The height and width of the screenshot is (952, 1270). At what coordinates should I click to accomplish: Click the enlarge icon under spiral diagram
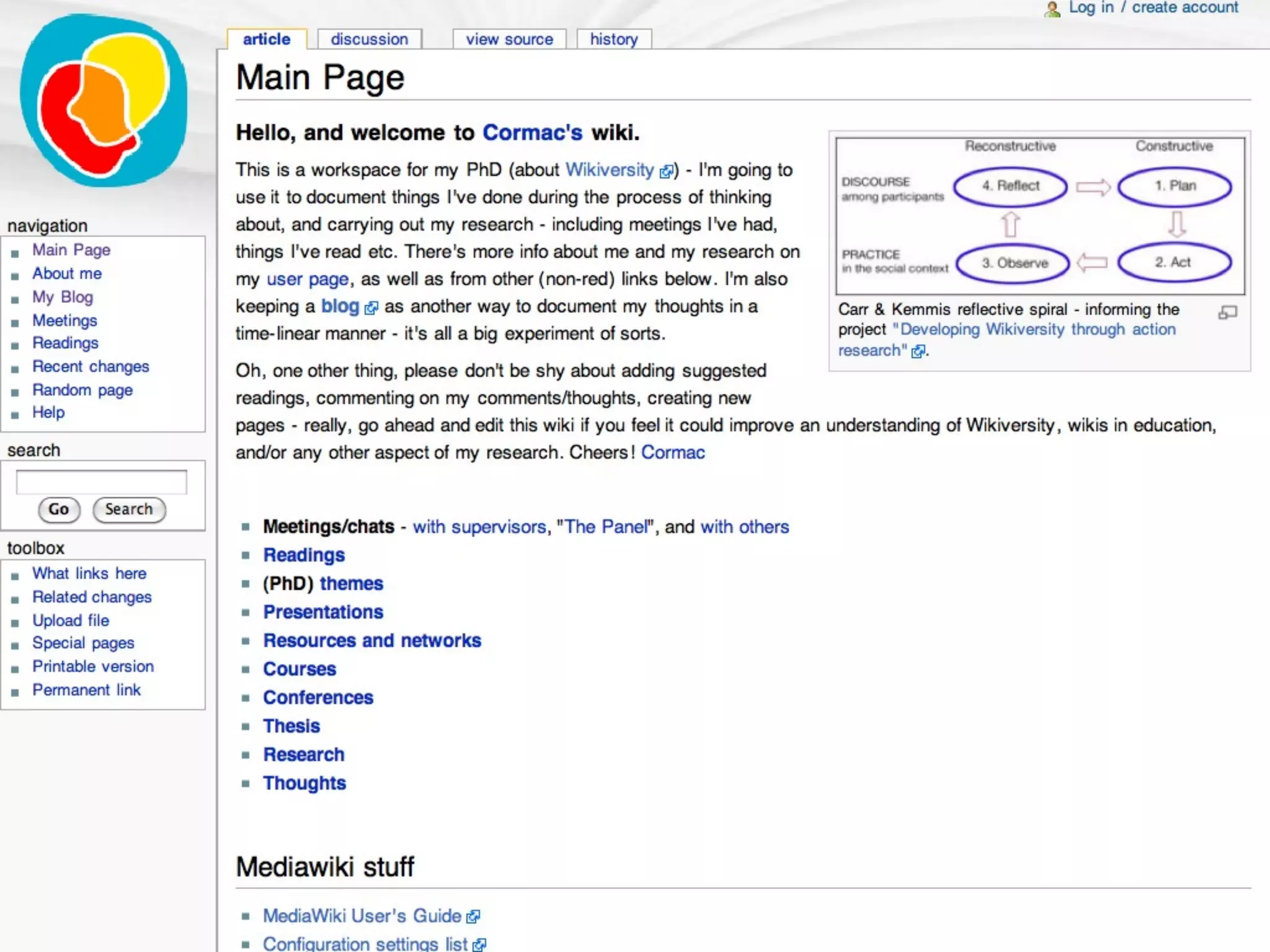click(x=1227, y=312)
